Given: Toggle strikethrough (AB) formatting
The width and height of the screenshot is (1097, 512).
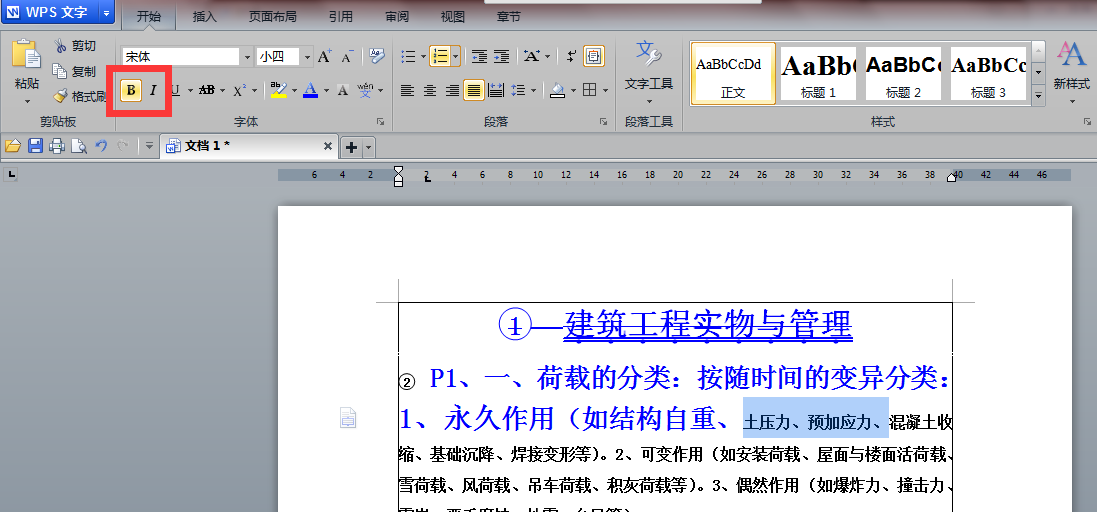Looking at the screenshot, I should click(x=206, y=90).
